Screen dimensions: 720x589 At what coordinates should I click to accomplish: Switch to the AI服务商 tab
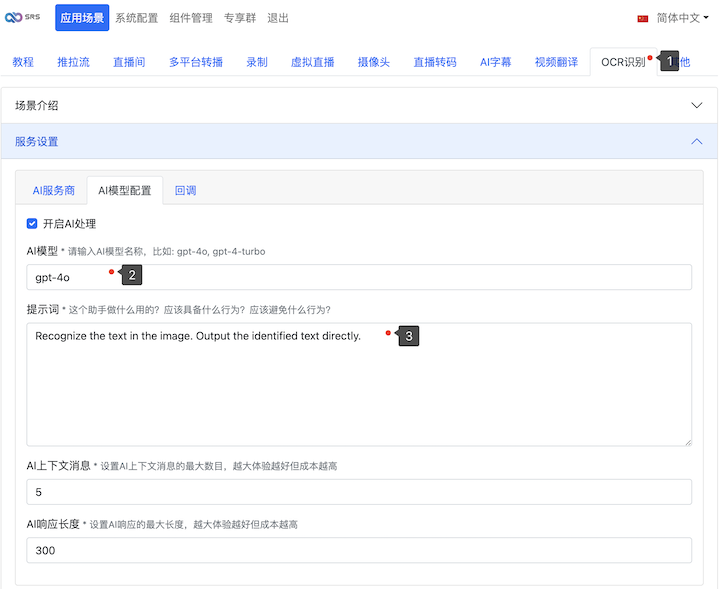[54, 190]
